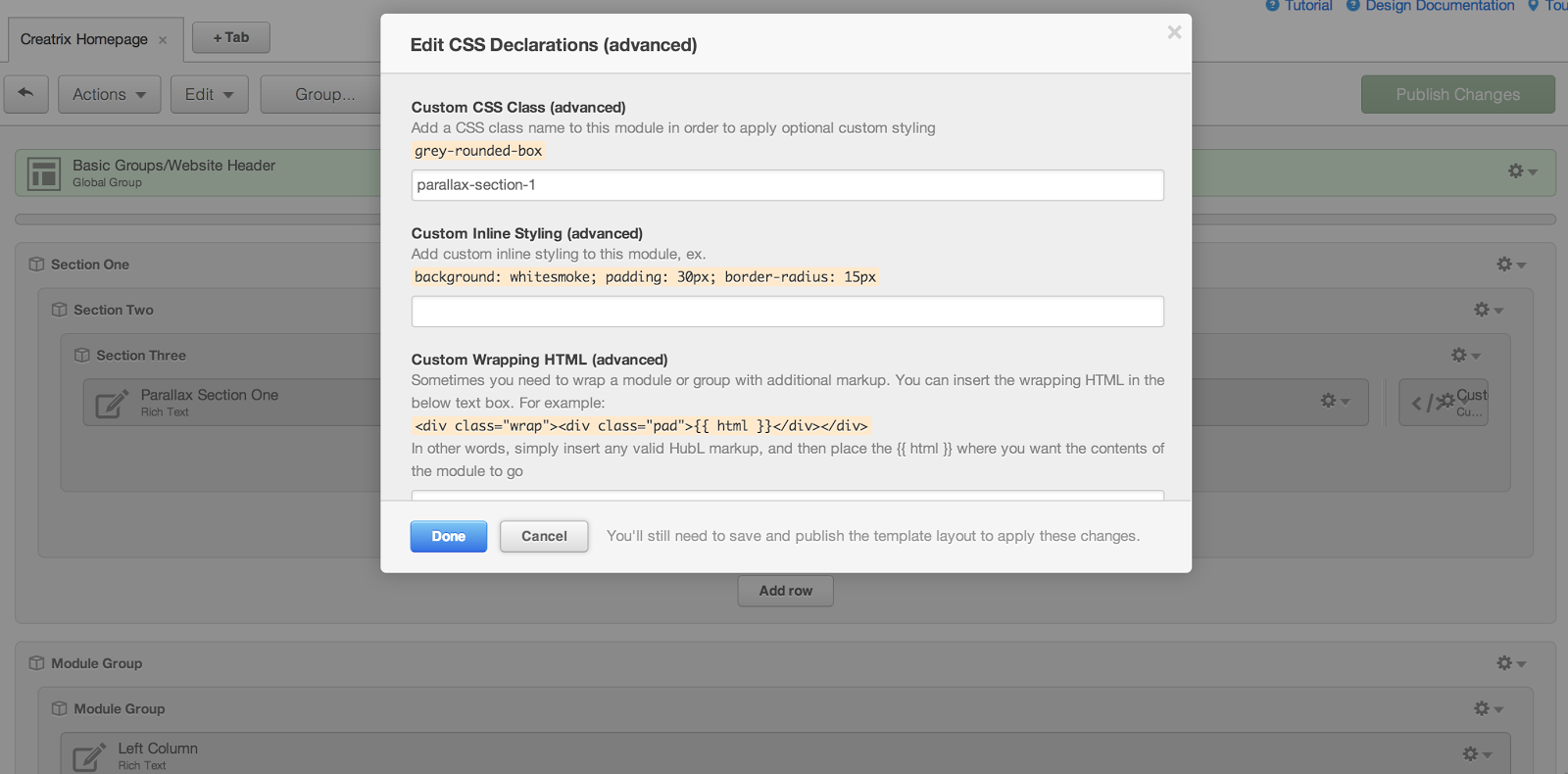Select the Section One group label
The height and width of the screenshot is (774, 1568).
(x=90, y=265)
